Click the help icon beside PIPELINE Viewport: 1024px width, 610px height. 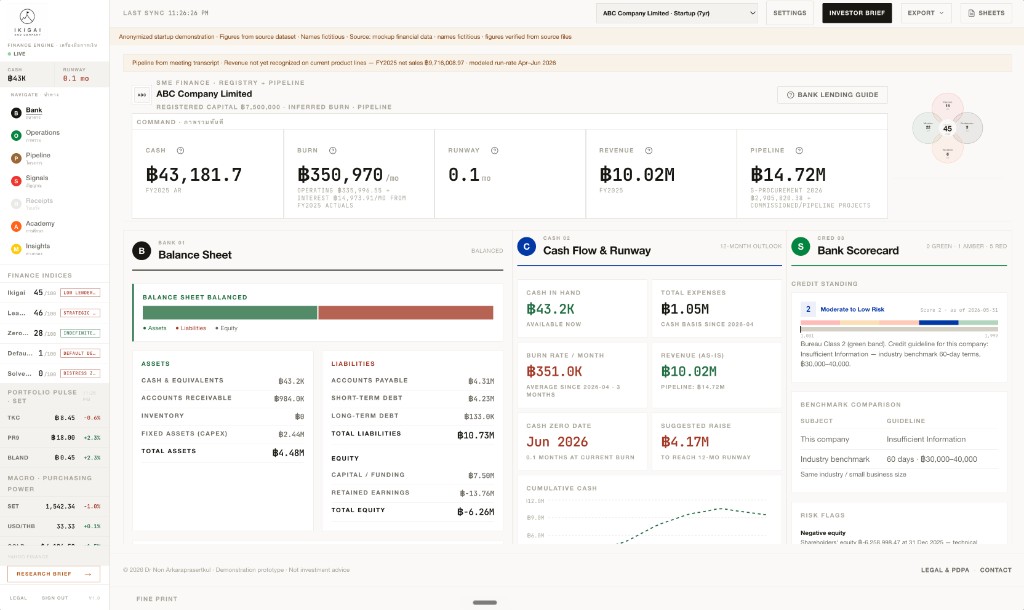coord(799,150)
